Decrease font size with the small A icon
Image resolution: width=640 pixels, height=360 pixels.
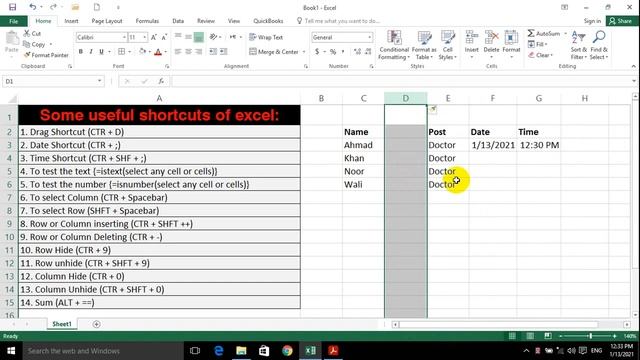(164, 37)
